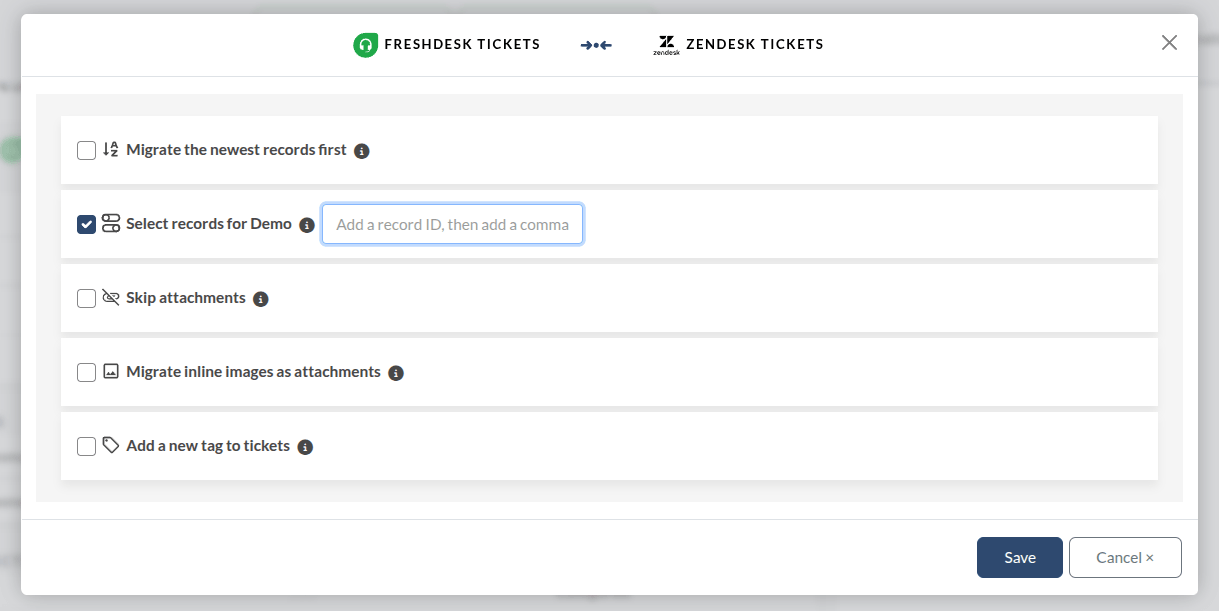Image resolution: width=1219 pixels, height=611 pixels.
Task: Click the sort A-Z icon
Action: pos(111,150)
